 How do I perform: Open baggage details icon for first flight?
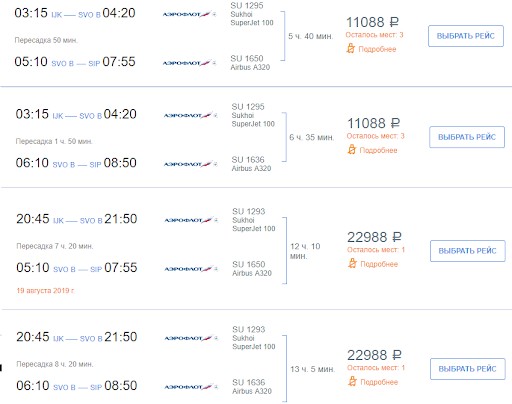pyautogui.click(x=350, y=49)
